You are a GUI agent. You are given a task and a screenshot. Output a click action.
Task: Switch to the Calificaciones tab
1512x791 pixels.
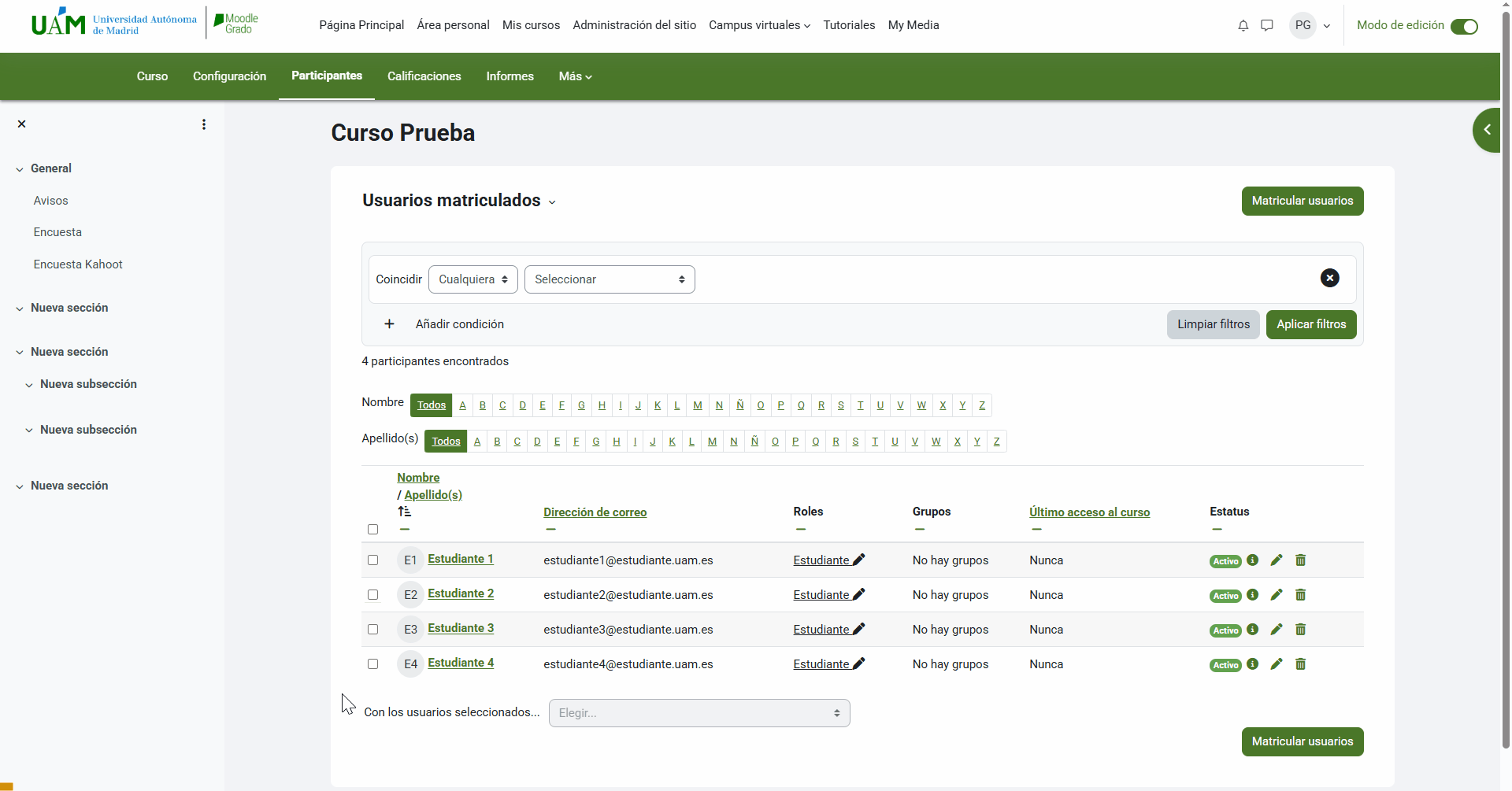(424, 76)
